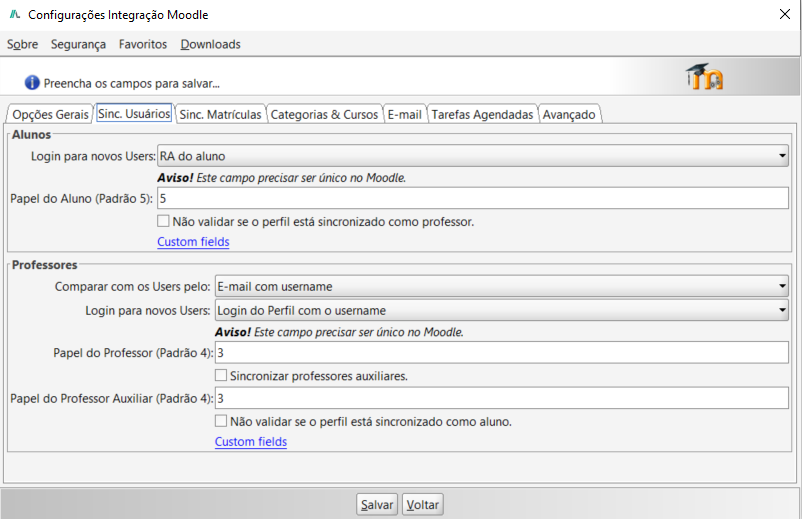Screen dimensions: 802x519
Task: Open the Downloads menu
Action: click(x=210, y=44)
